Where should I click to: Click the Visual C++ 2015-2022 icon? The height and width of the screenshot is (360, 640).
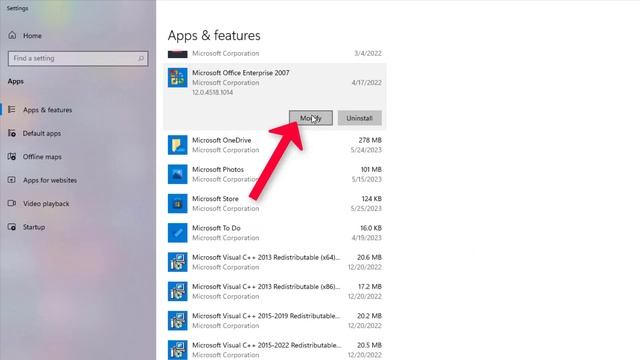tap(178, 350)
